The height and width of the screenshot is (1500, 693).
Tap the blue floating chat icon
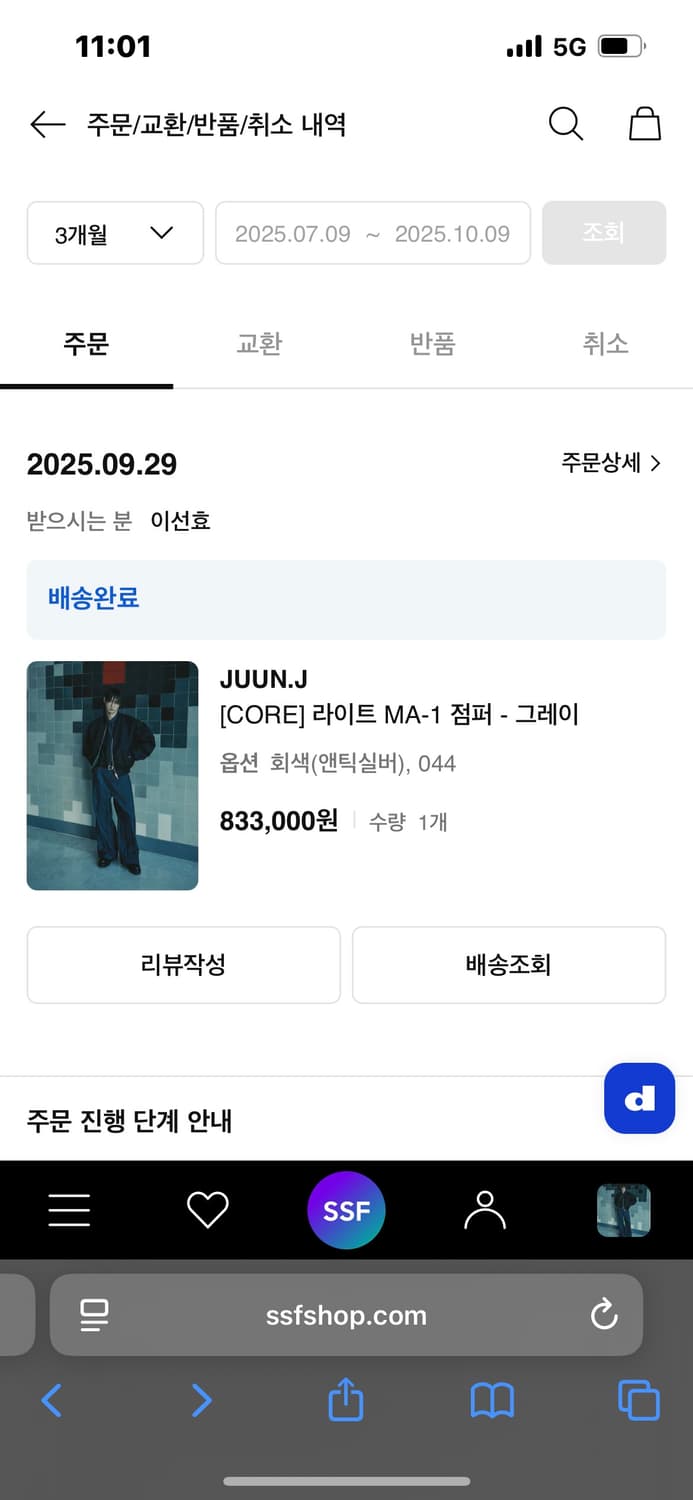(x=639, y=1098)
